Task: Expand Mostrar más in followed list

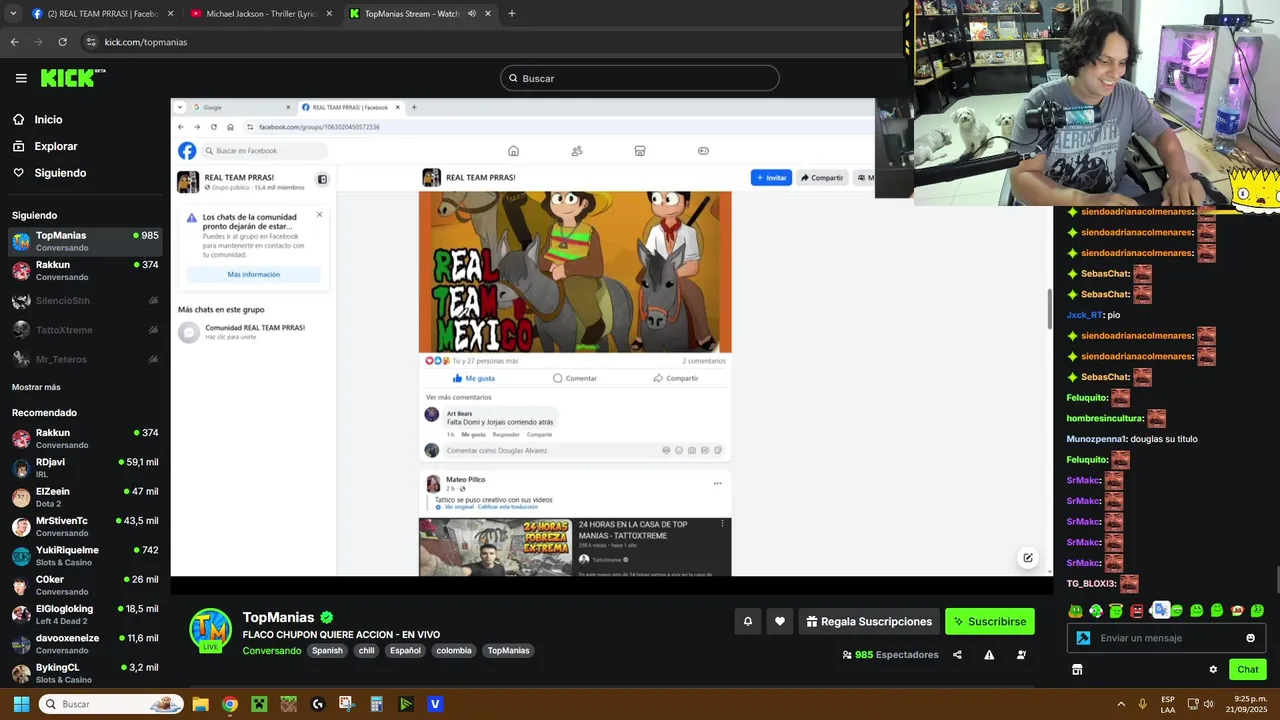Action: (36, 387)
